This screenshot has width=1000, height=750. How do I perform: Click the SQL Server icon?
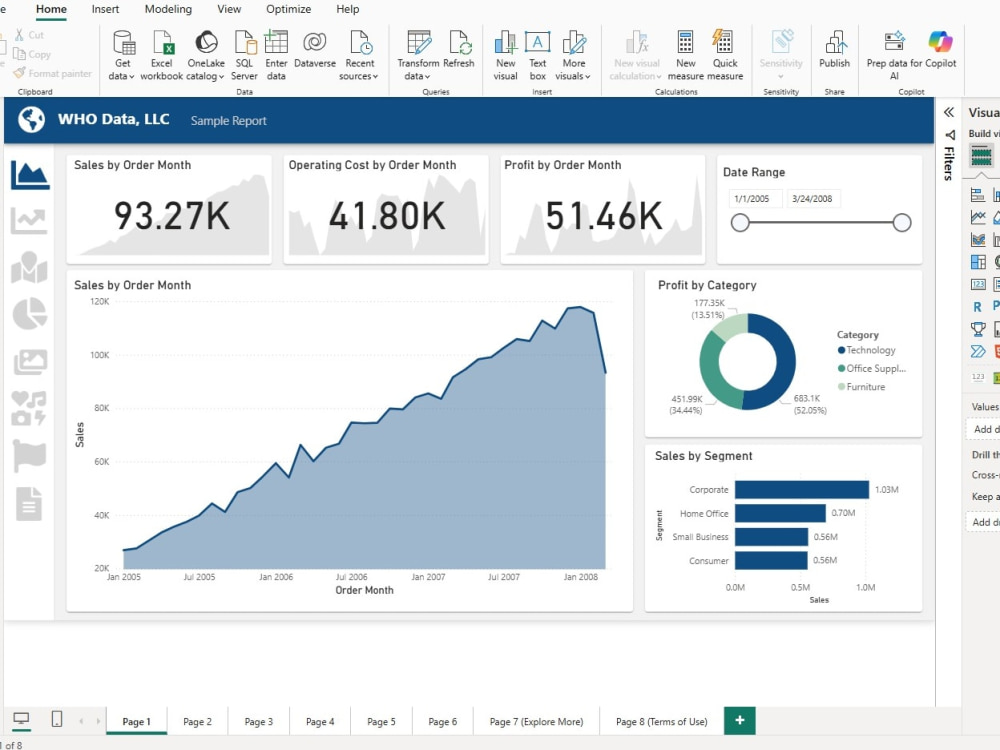pos(244,55)
